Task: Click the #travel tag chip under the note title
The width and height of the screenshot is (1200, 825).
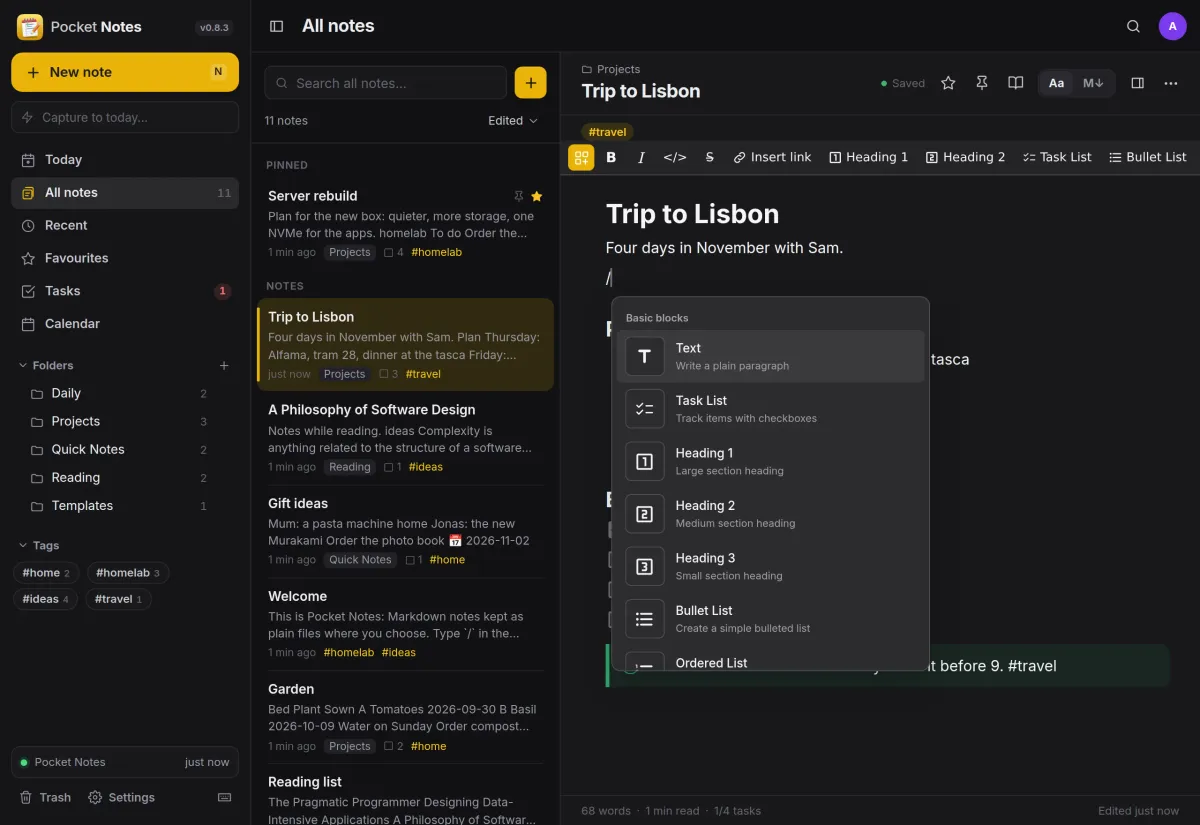Action: (x=607, y=131)
